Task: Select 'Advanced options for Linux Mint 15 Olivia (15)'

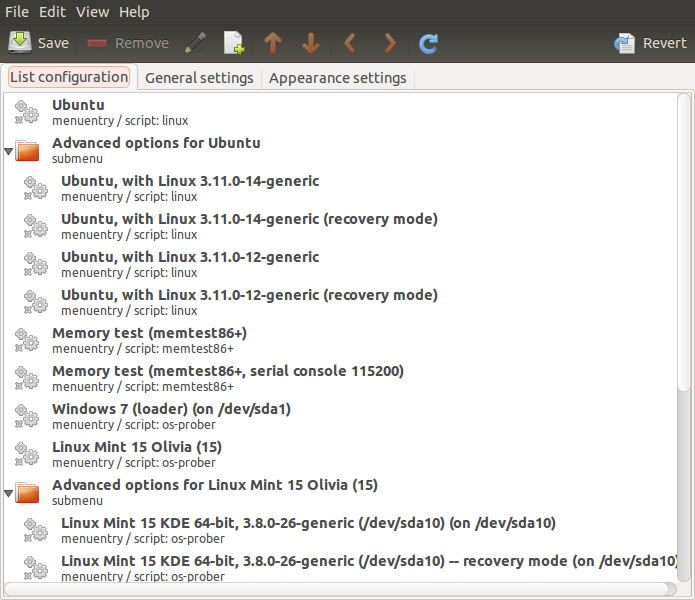Action: pos(340,492)
